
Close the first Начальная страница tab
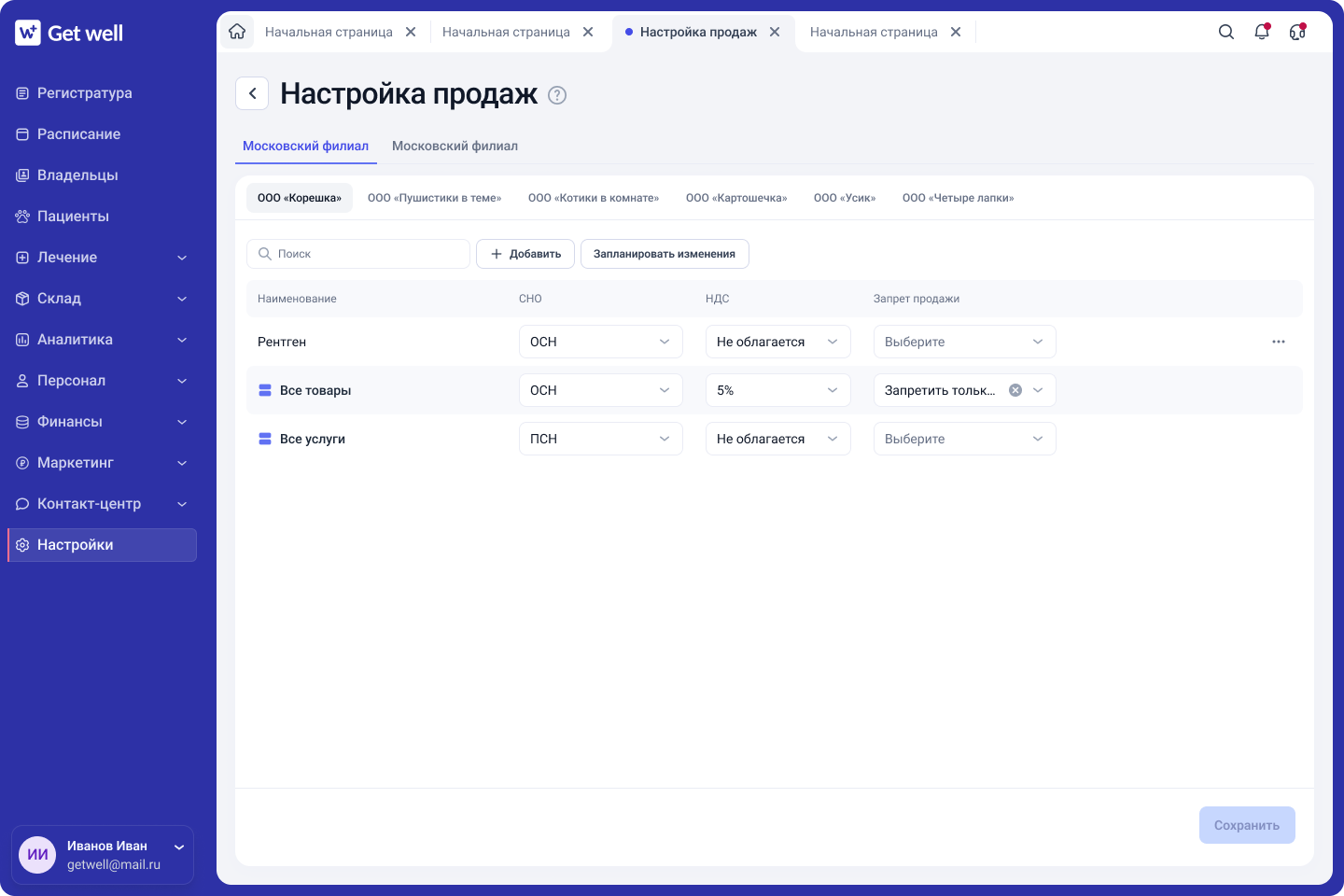(411, 32)
